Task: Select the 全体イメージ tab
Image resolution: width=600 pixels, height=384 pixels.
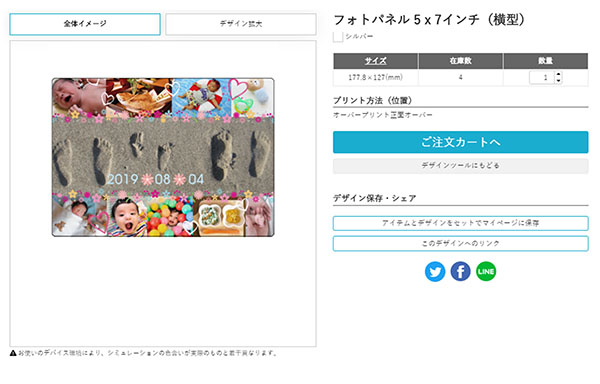Action: pos(85,24)
